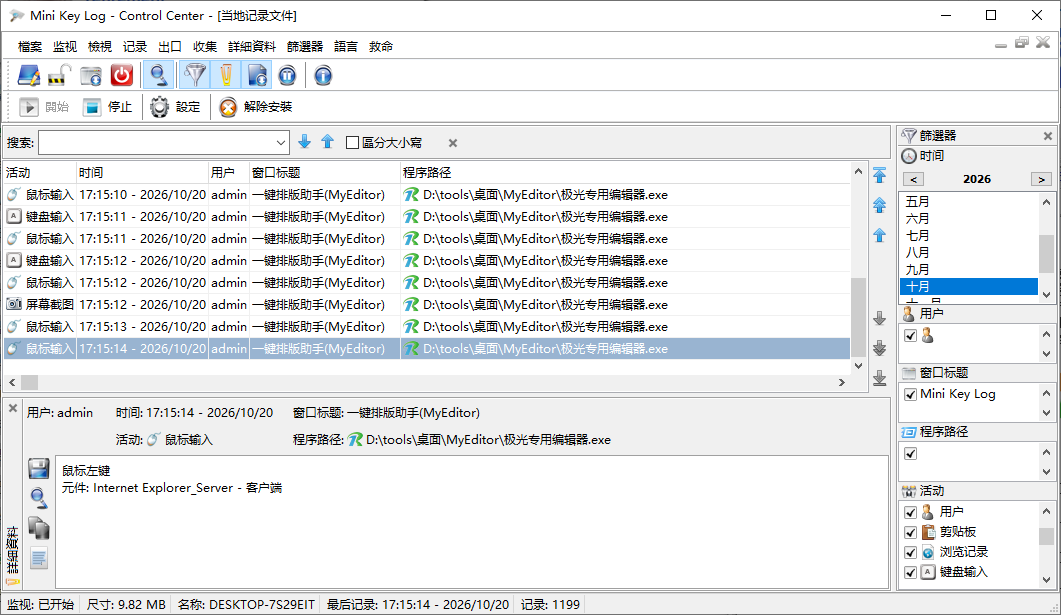Click the red power button icon

click(x=122, y=75)
